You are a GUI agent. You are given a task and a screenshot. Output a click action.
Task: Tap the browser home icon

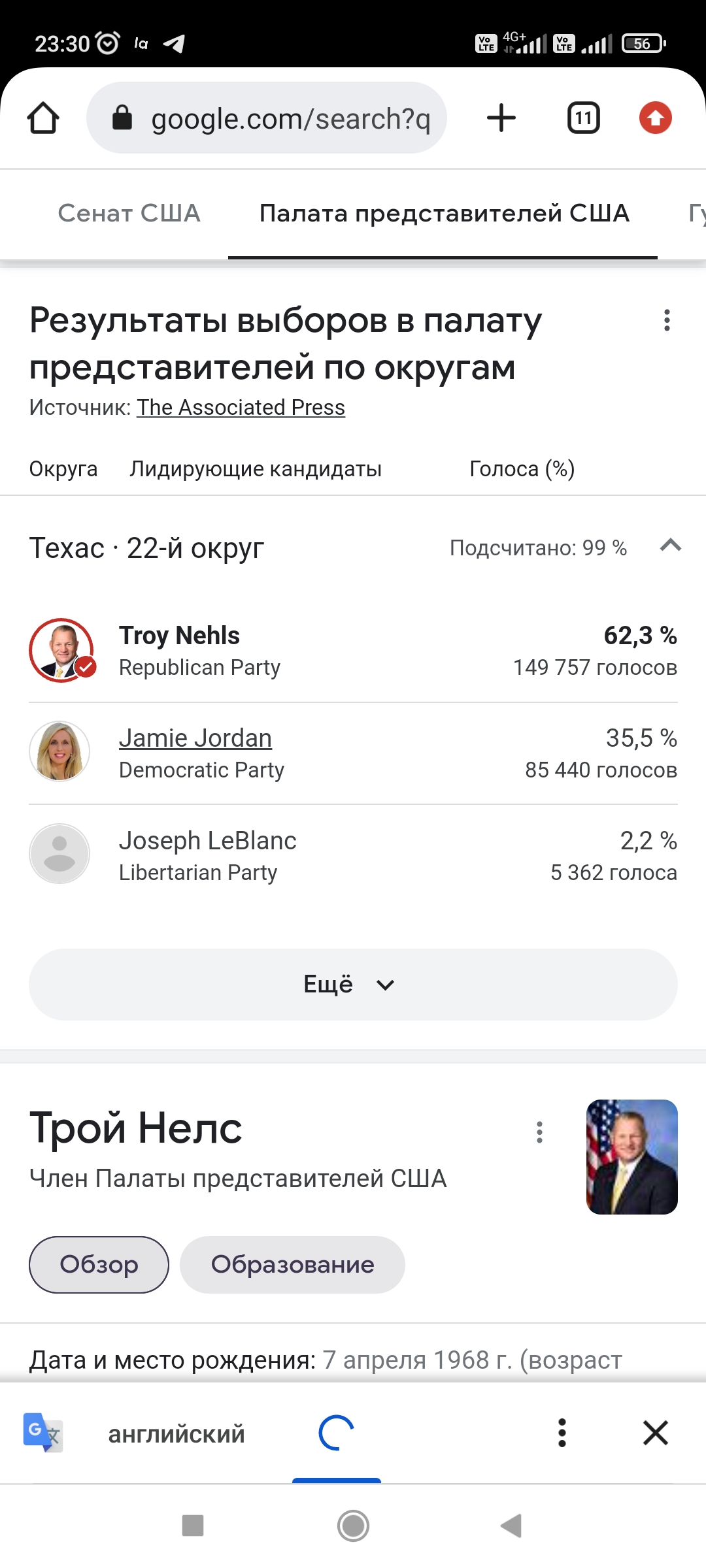(x=43, y=118)
